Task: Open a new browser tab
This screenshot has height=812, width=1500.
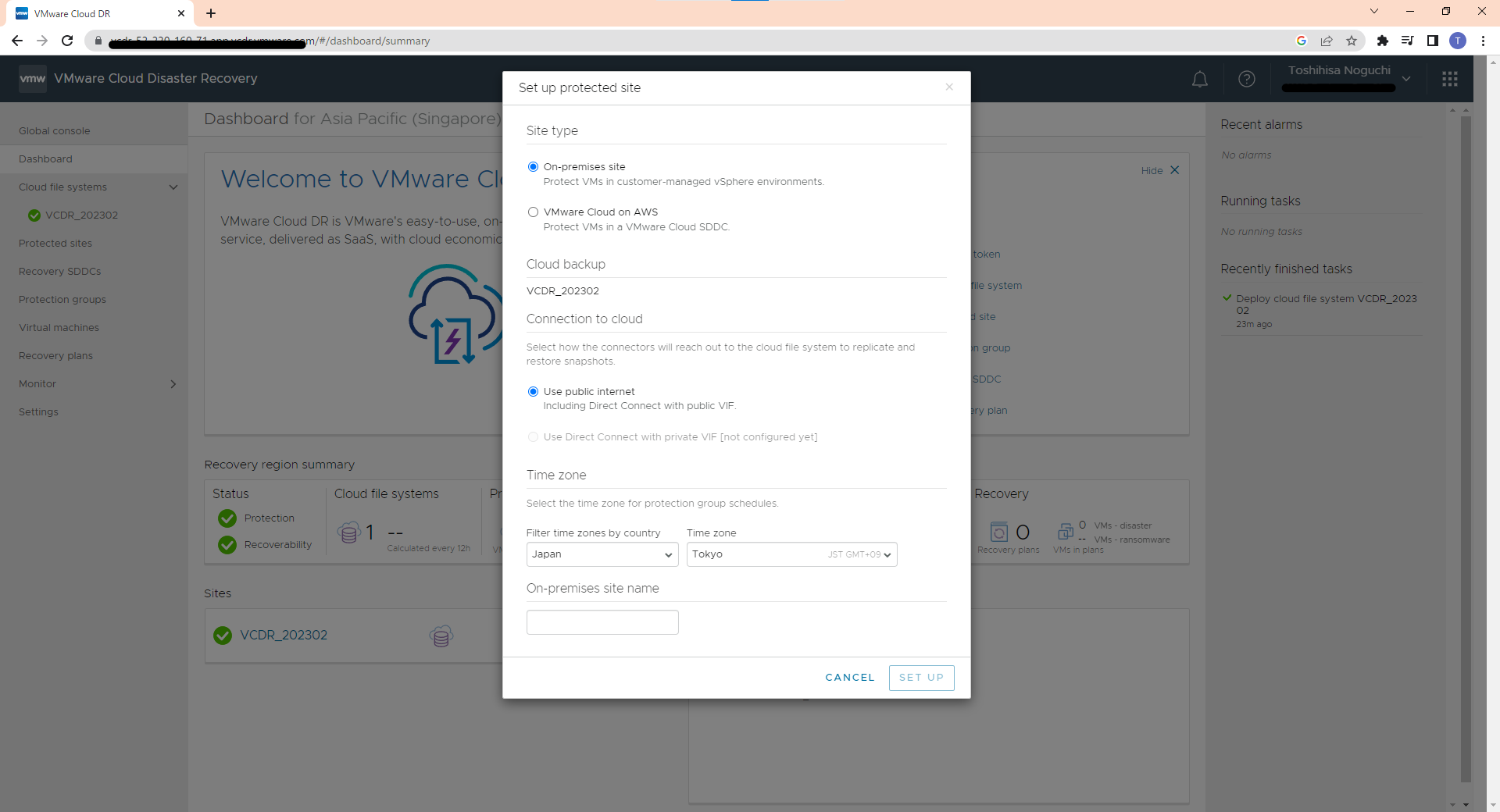Action: click(211, 13)
